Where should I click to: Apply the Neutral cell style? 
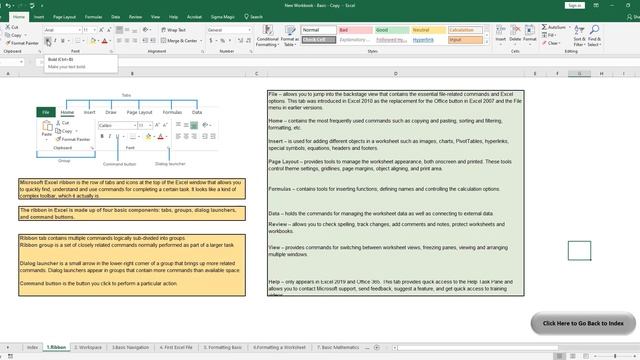[x=428, y=30]
